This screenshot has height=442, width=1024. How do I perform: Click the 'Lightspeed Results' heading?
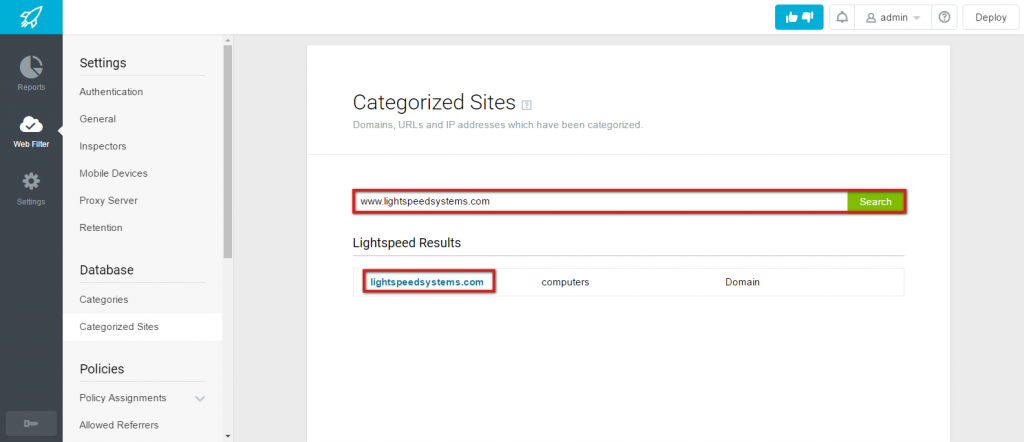[406, 243]
